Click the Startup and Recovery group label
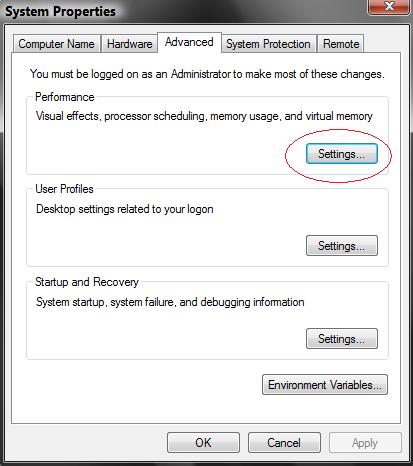413x466 pixels. (x=87, y=282)
